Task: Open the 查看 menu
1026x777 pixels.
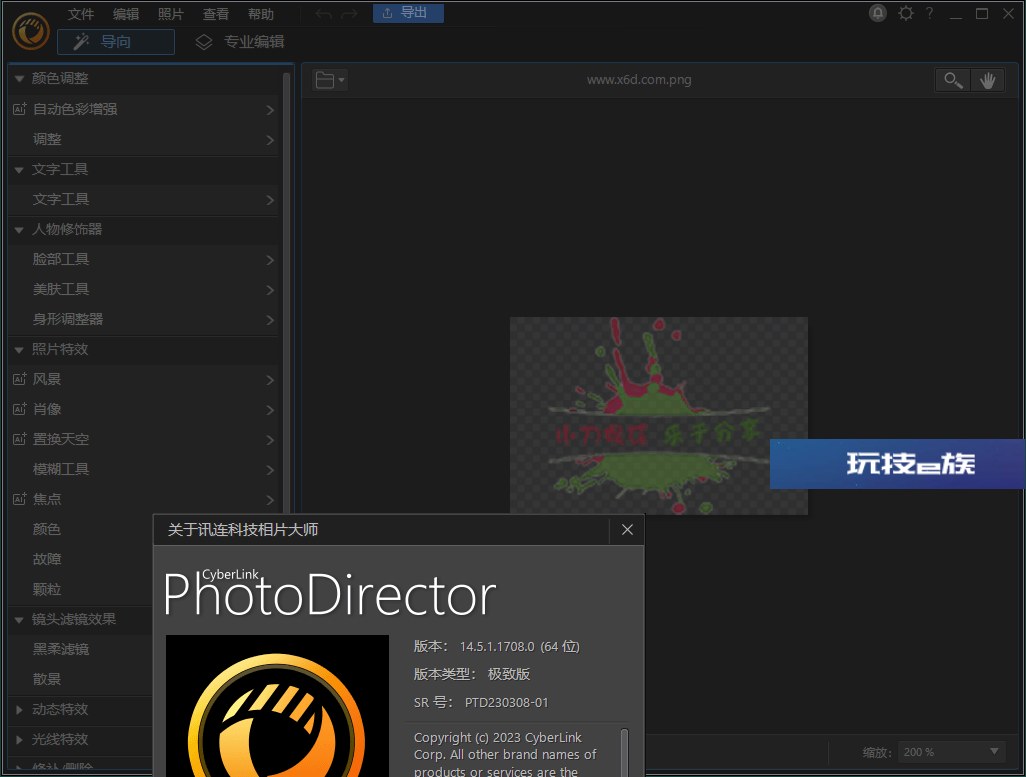Action: 216,14
